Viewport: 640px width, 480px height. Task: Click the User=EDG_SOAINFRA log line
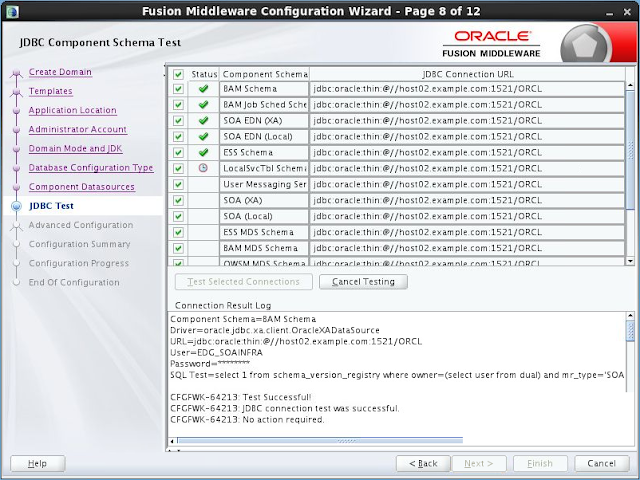tap(216, 353)
